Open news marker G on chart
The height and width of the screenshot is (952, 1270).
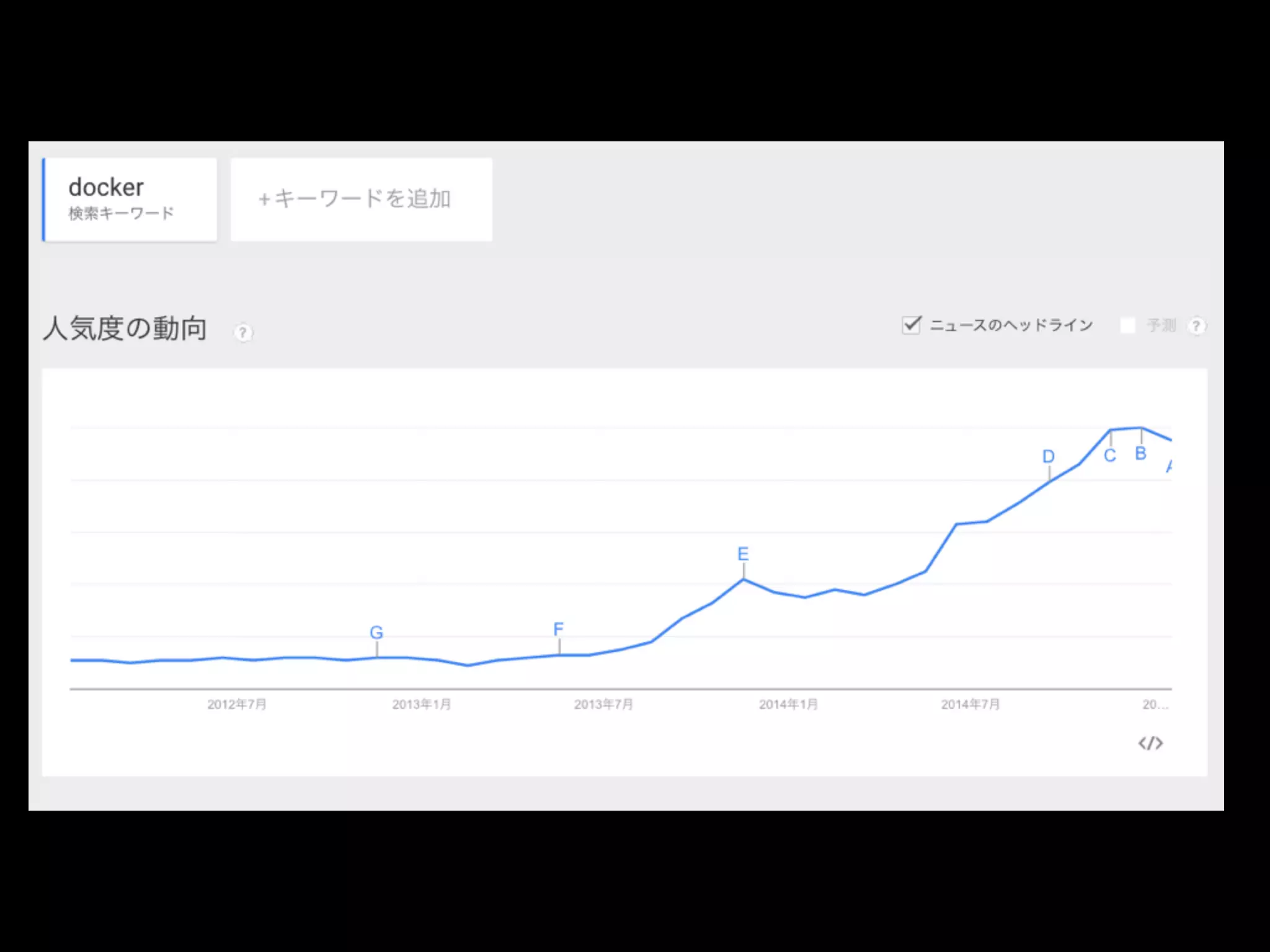(376, 633)
